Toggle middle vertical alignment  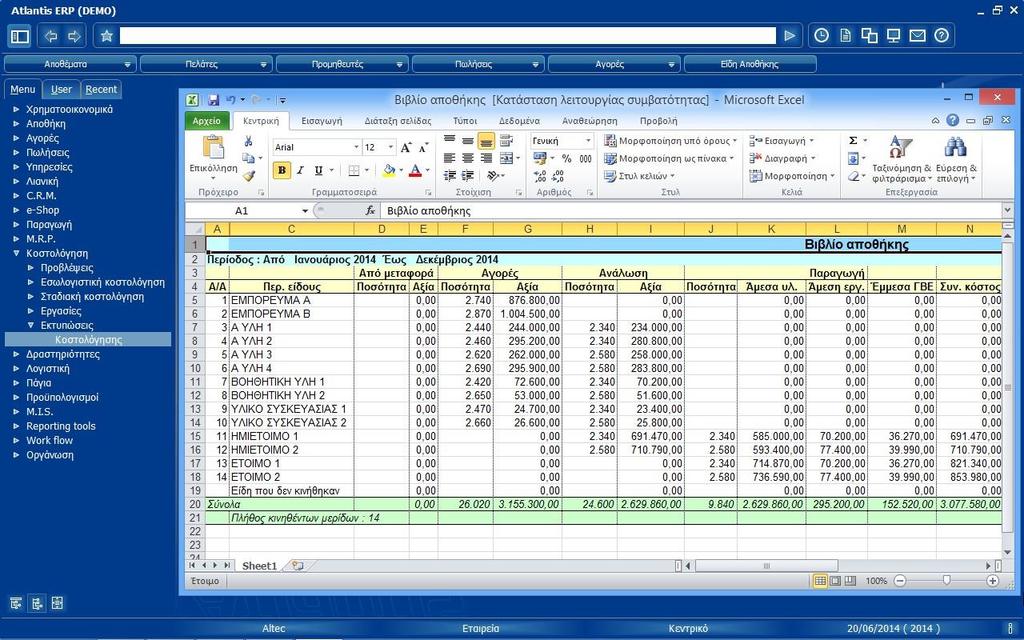[x=468, y=140]
